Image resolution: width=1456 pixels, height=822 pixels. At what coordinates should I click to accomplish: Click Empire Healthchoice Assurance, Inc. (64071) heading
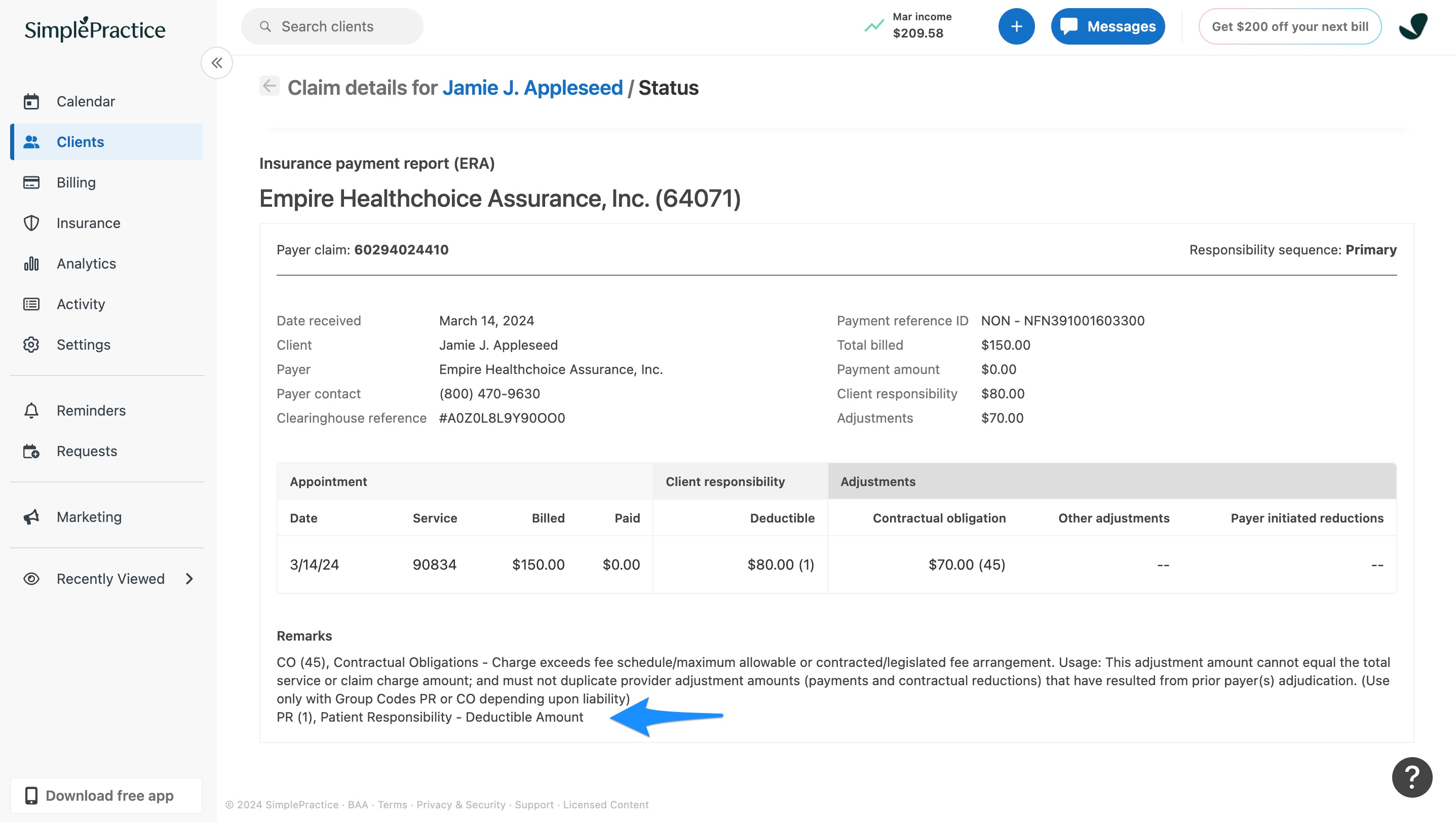point(500,199)
